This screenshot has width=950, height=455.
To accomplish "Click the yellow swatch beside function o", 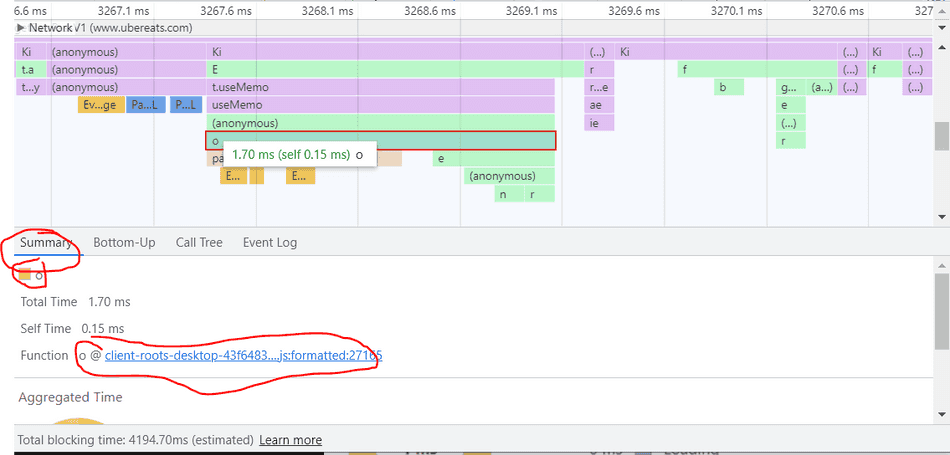I will (x=25, y=276).
